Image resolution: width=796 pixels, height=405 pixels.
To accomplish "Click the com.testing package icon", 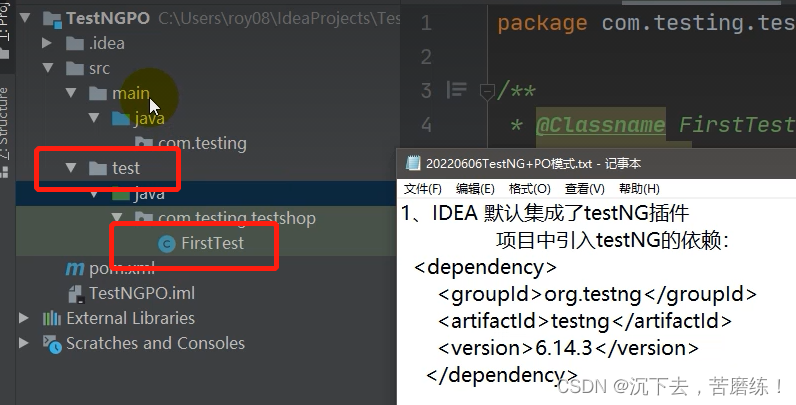I will point(144,143).
